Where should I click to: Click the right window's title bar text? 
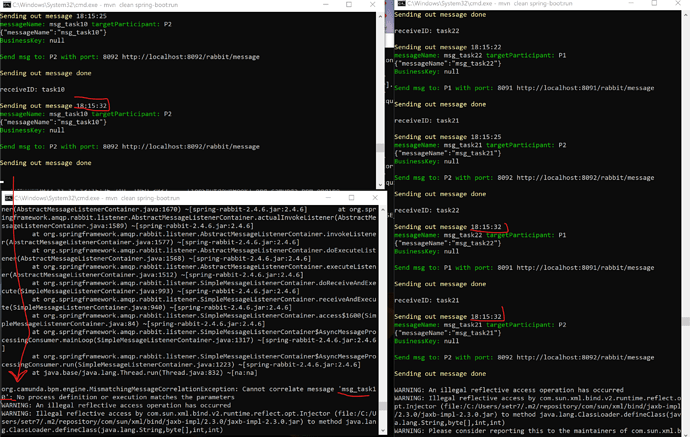coord(480,5)
